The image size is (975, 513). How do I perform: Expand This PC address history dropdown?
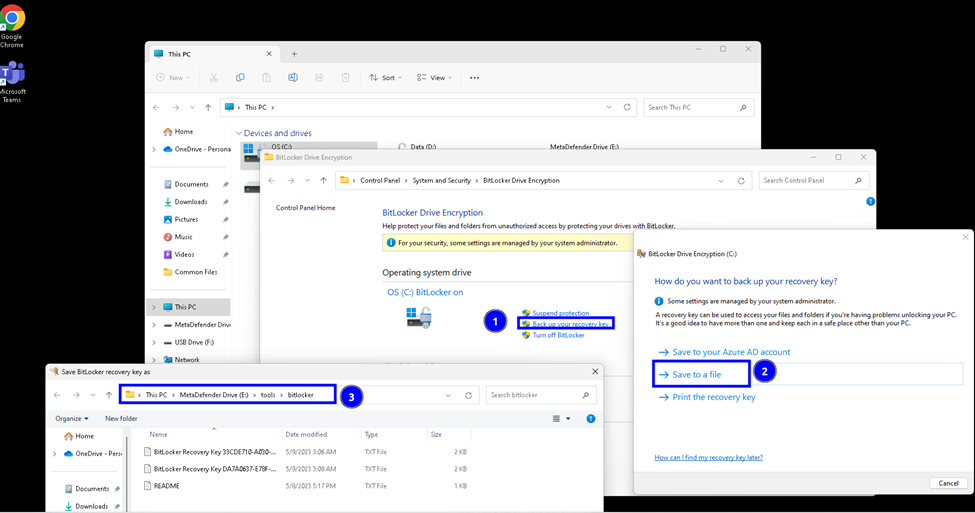coord(609,108)
